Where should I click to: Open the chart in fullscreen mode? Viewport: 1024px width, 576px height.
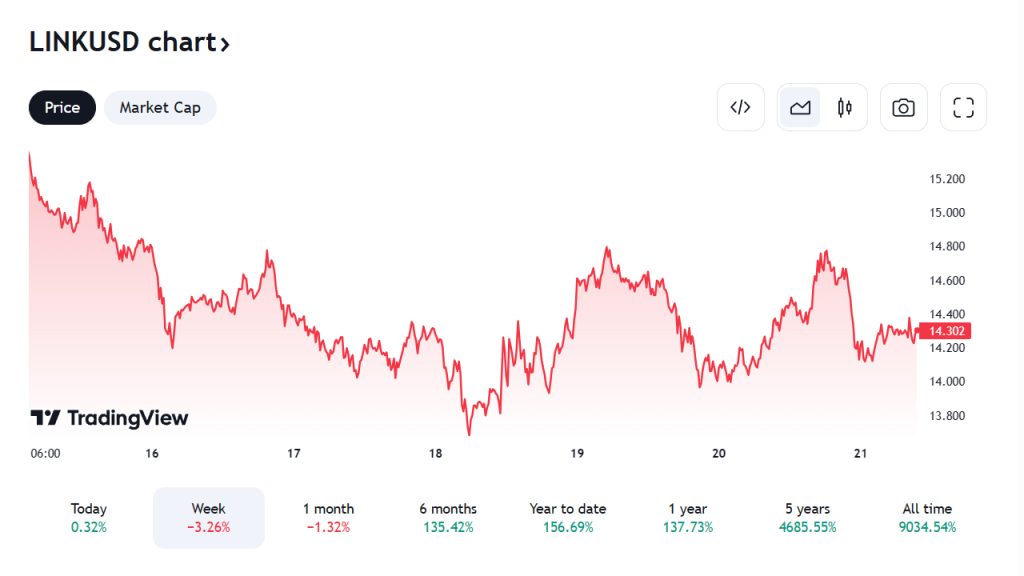point(963,108)
